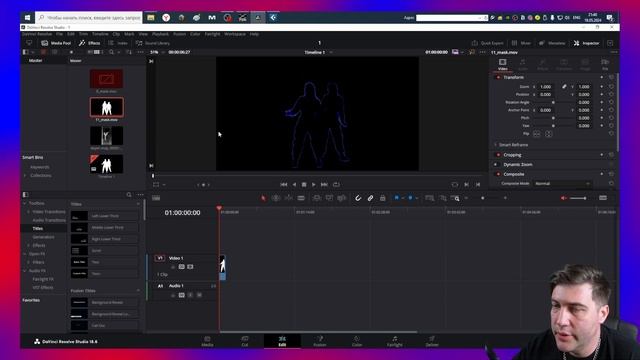Viewport: 640px width, 360px height.
Task: Toggle Composite section enable dot
Action: pos(498,174)
